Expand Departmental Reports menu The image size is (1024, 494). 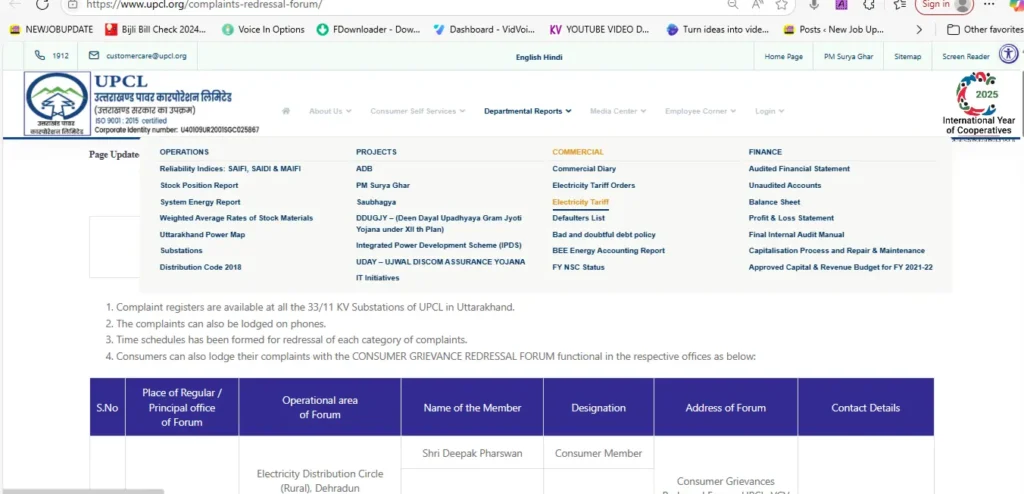tap(527, 111)
